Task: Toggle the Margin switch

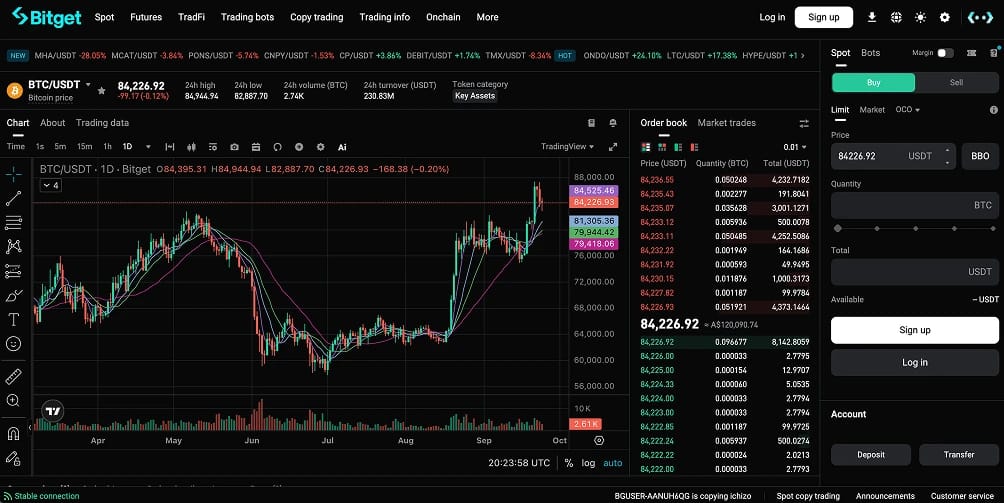Action: (945, 53)
